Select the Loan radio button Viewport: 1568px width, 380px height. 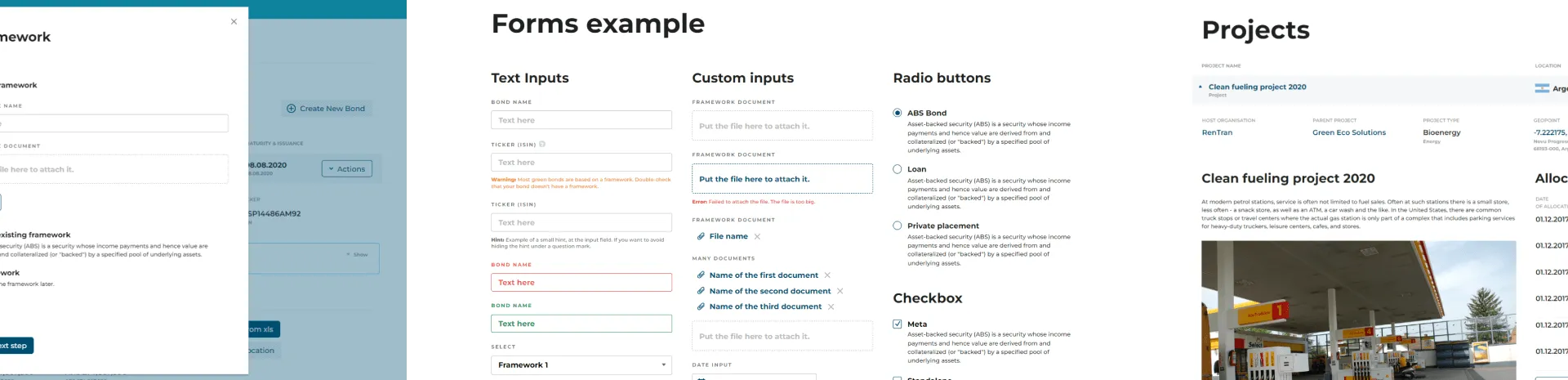898,169
